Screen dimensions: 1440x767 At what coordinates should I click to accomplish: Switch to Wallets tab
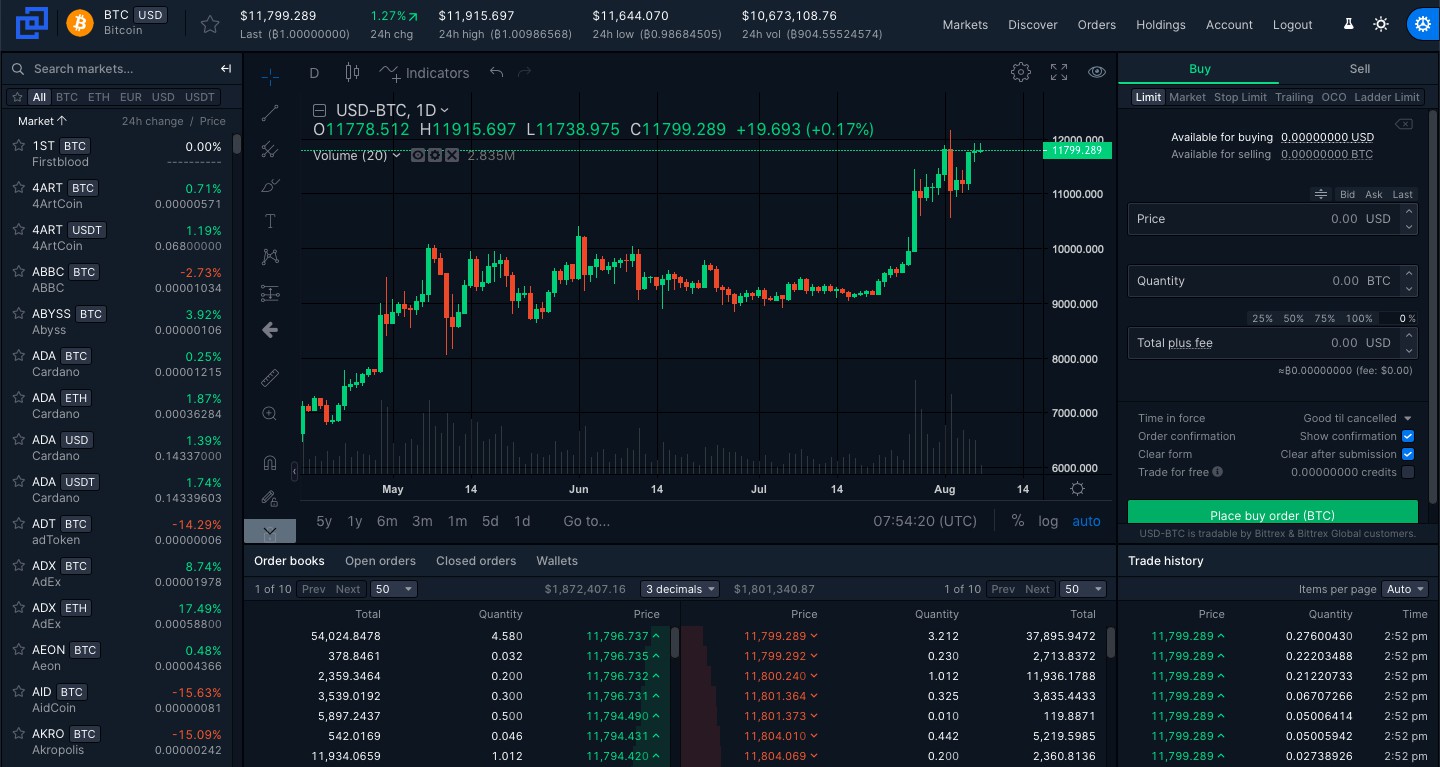(x=557, y=561)
